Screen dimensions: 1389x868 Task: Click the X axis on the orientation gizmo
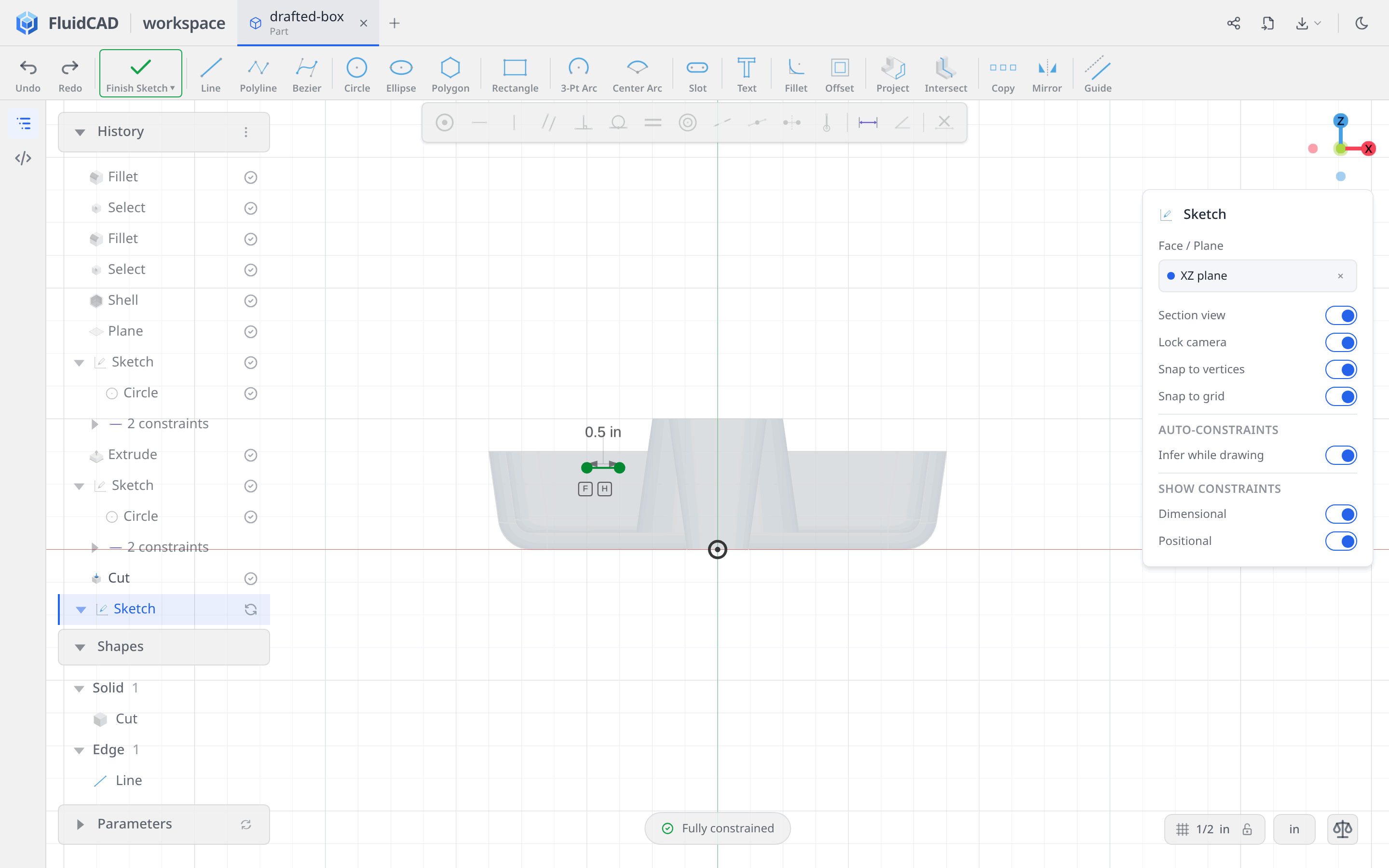click(x=1368, y=149)
